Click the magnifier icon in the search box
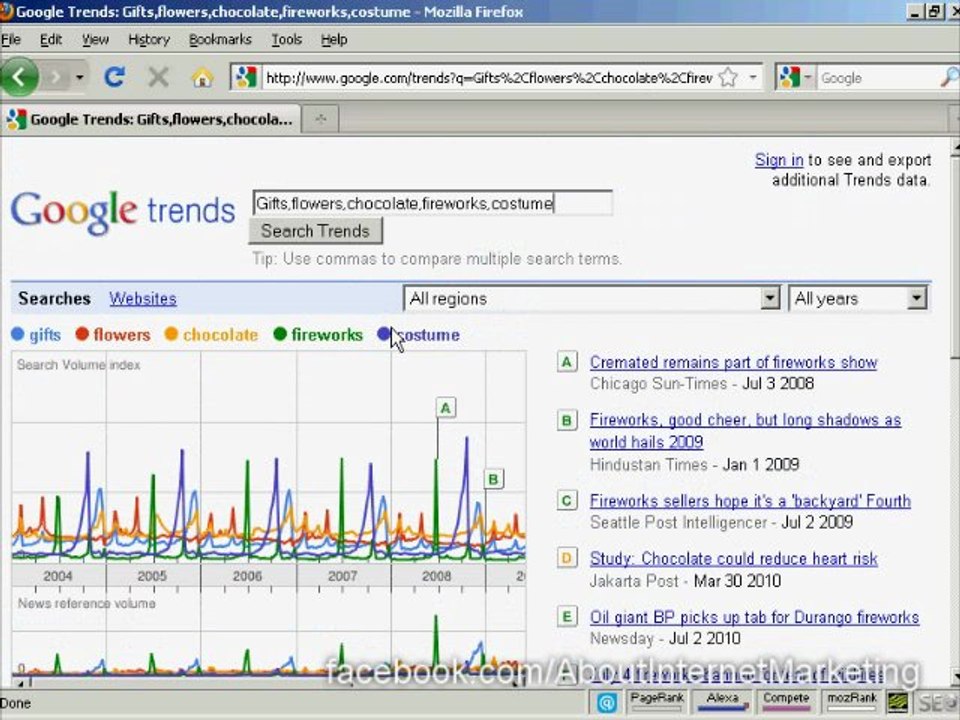The image size is (960, 720). click(950, 78)
